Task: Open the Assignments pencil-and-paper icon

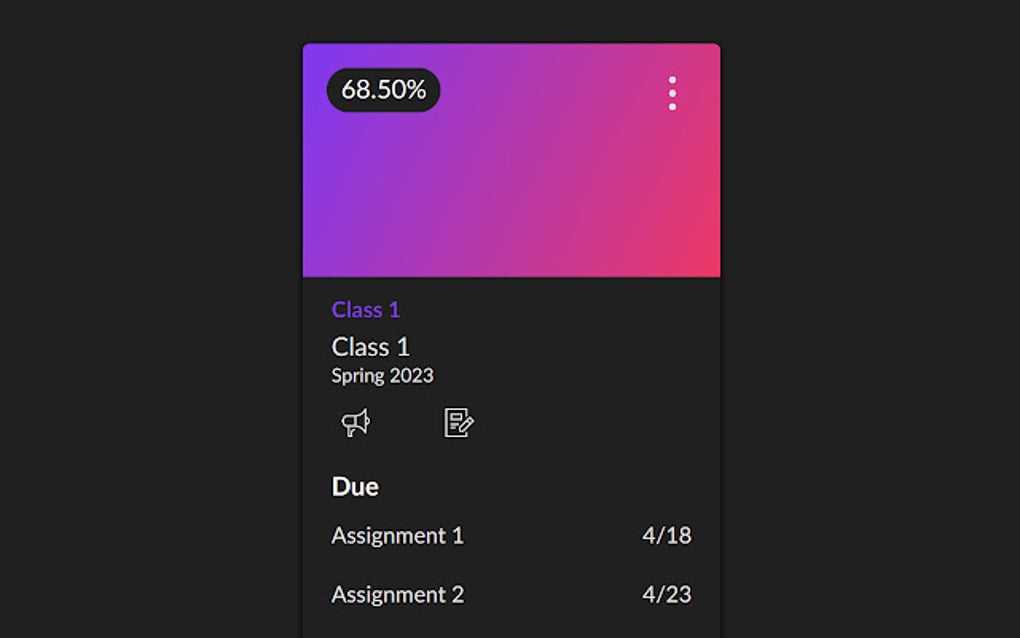Action: [458, 423]
